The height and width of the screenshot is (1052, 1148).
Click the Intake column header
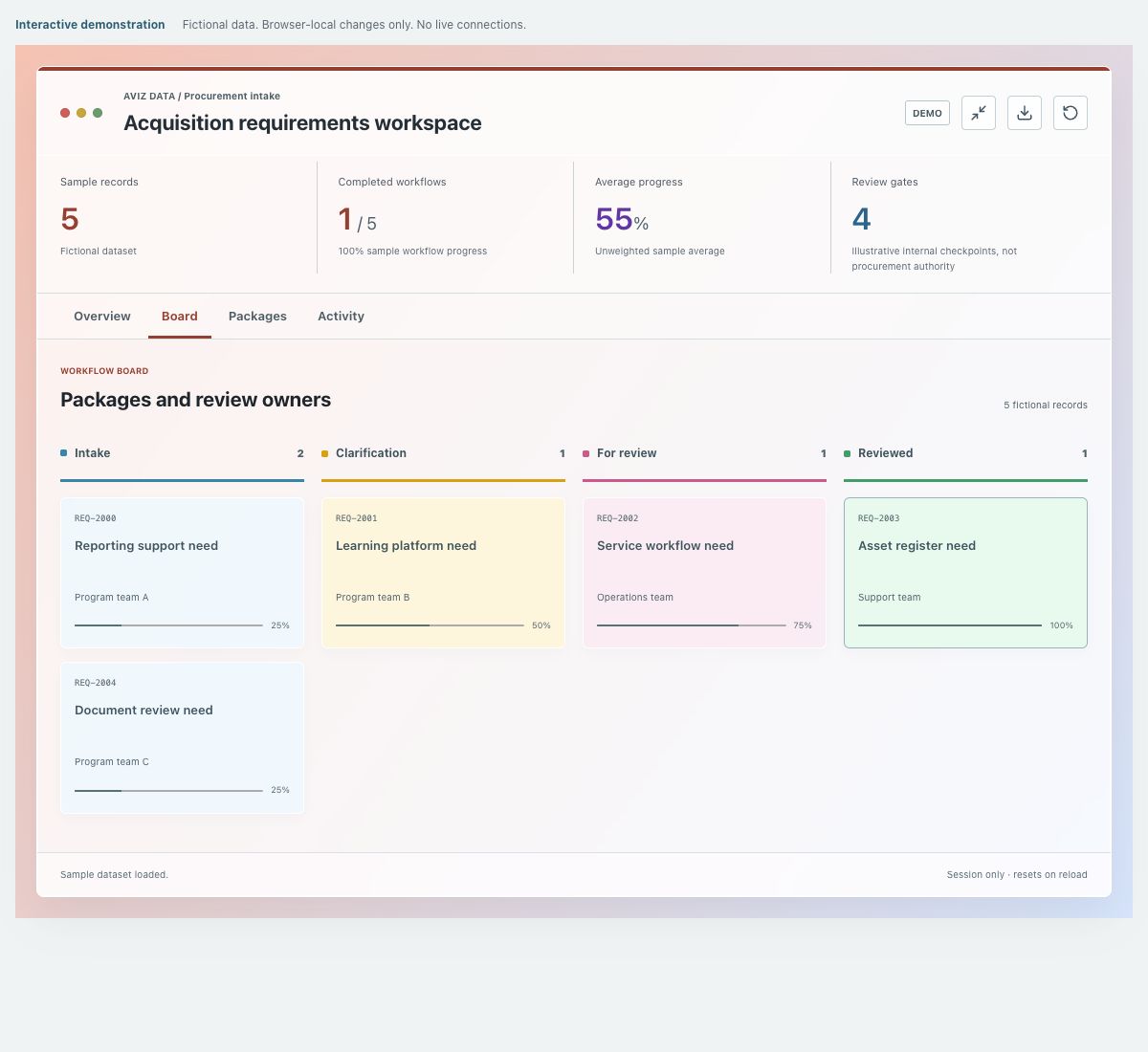182,453
